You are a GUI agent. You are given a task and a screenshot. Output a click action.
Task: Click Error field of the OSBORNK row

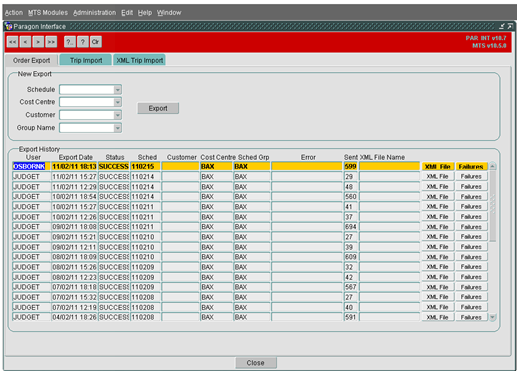307,166
